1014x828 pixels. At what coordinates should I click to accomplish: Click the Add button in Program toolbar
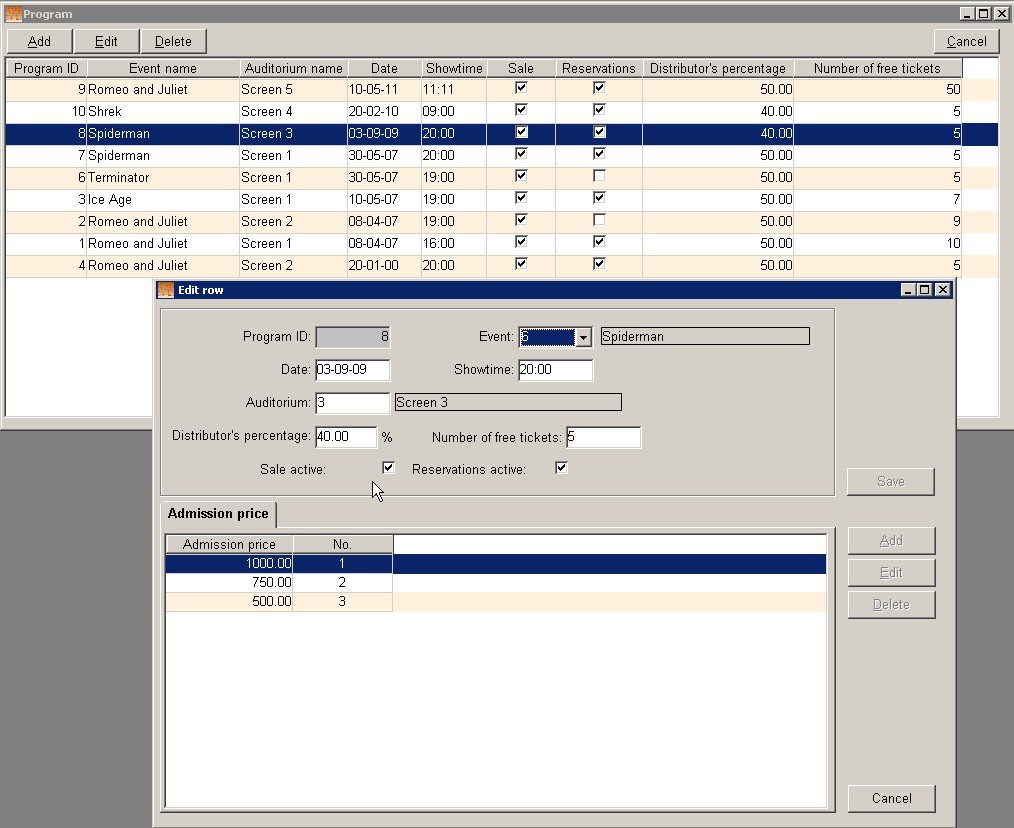39,41
